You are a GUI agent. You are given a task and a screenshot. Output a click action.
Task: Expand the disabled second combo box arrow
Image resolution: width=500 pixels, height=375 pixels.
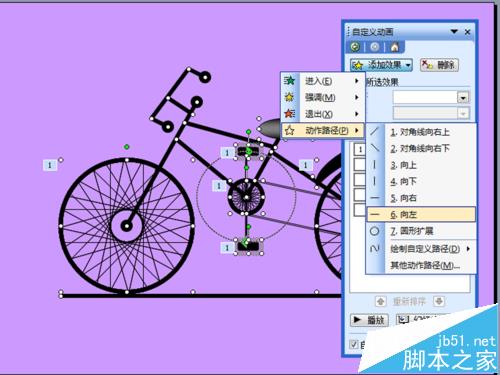(463, 114)
